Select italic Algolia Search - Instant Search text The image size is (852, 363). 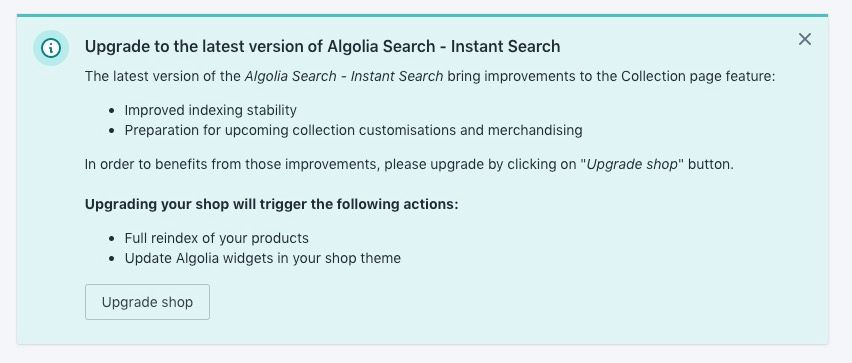[x=344, y=77]
